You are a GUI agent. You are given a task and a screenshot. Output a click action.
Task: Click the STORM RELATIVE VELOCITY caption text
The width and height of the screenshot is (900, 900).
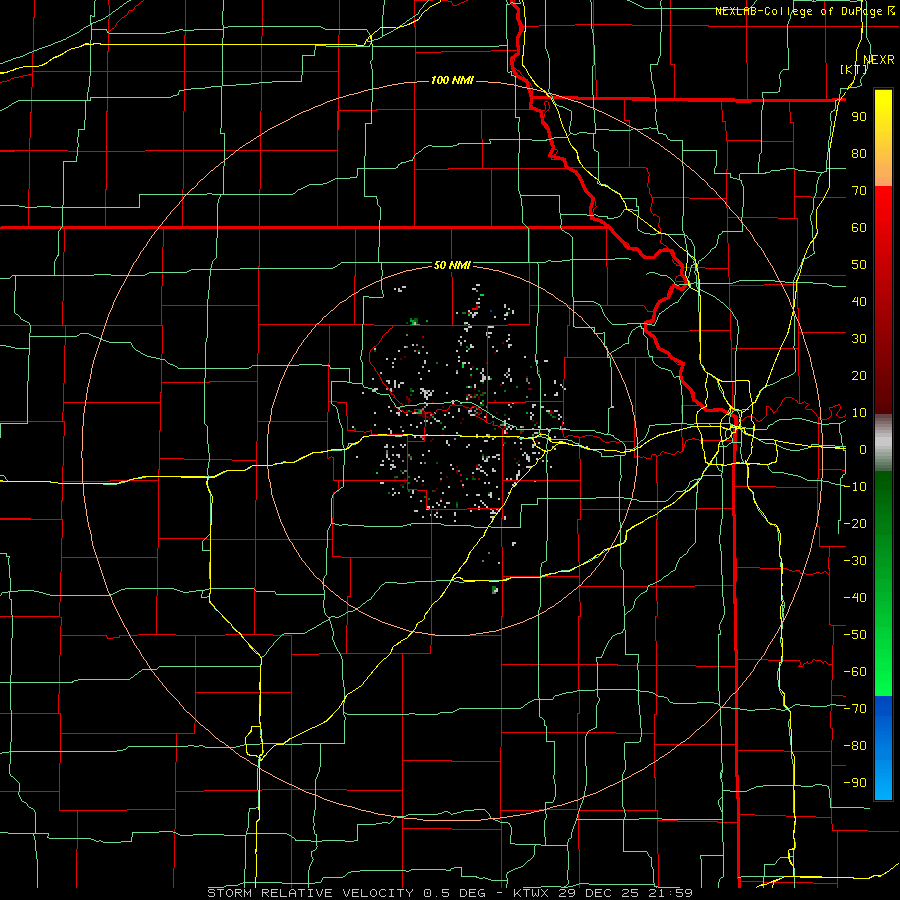pos(310,893)
